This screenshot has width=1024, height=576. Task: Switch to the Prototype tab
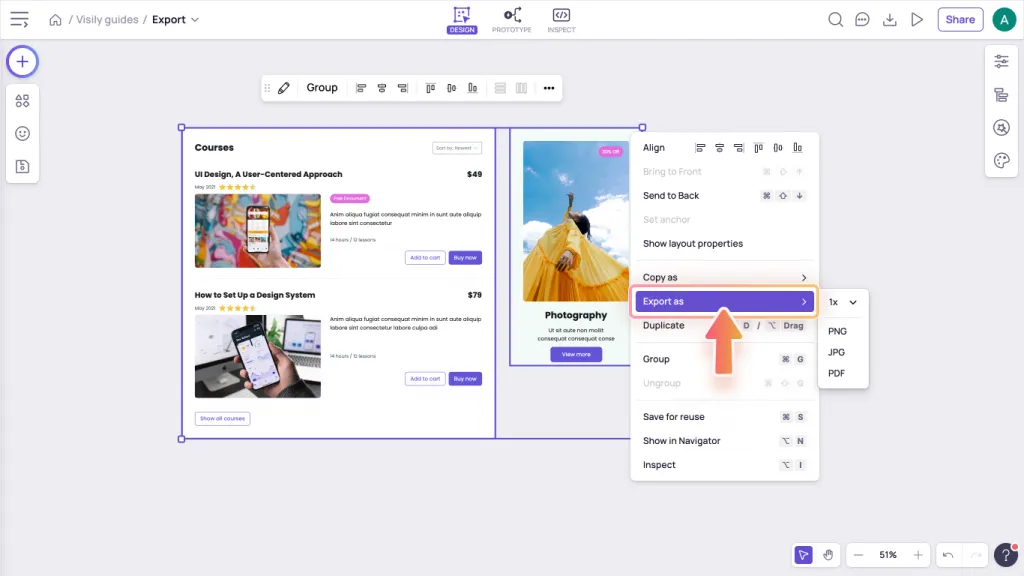point(512,20)
